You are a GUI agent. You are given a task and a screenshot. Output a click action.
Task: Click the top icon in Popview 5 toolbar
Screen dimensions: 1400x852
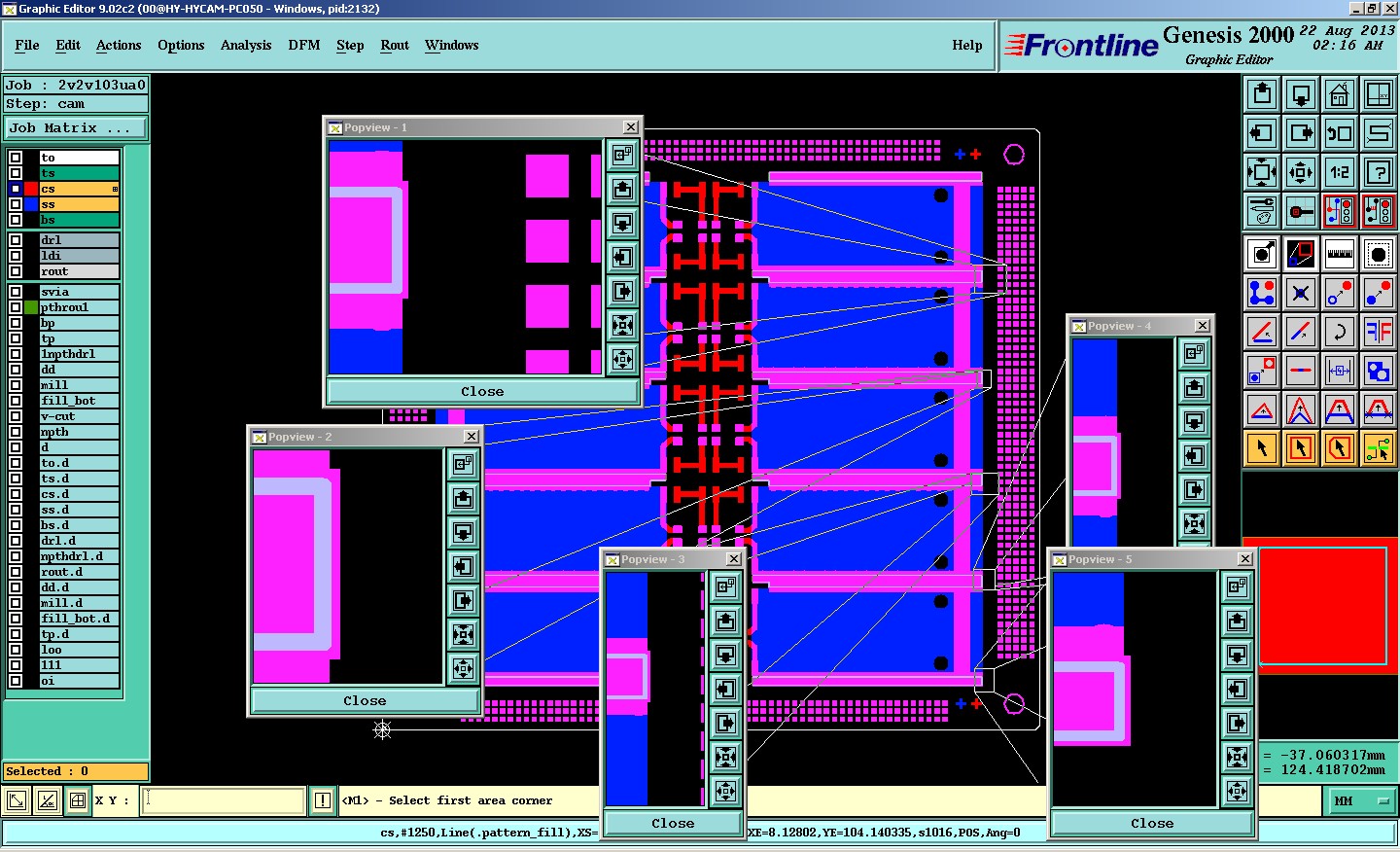[1238, 586]
